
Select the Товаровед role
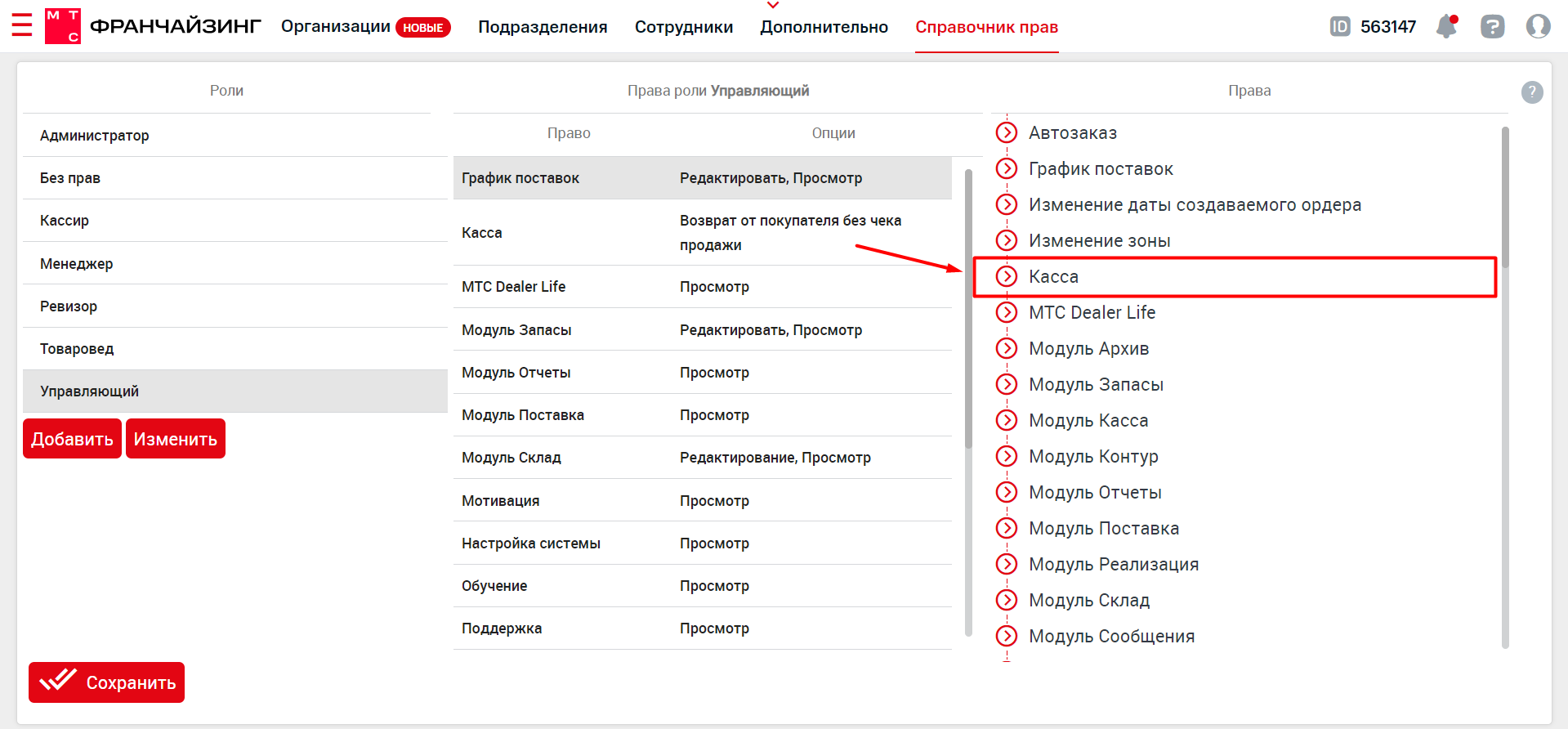(x=235, y=349)
